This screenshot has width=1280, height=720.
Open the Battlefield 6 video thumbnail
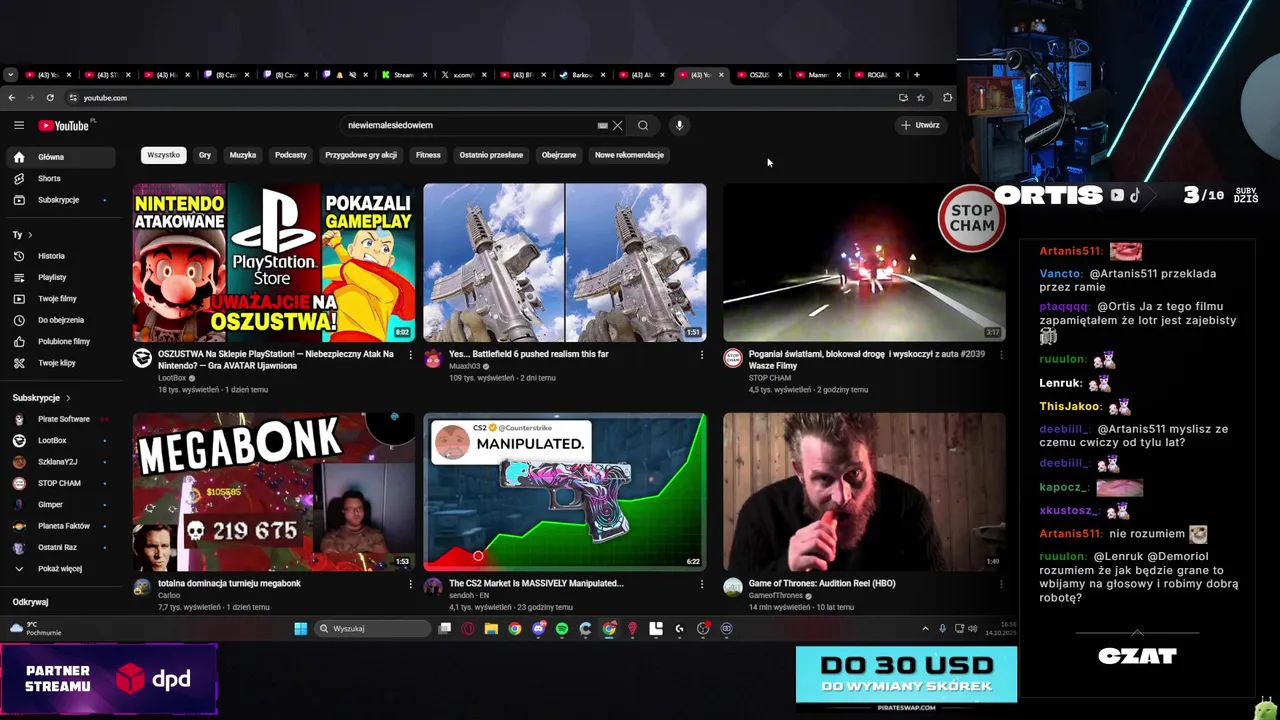(x=564, y=262)
